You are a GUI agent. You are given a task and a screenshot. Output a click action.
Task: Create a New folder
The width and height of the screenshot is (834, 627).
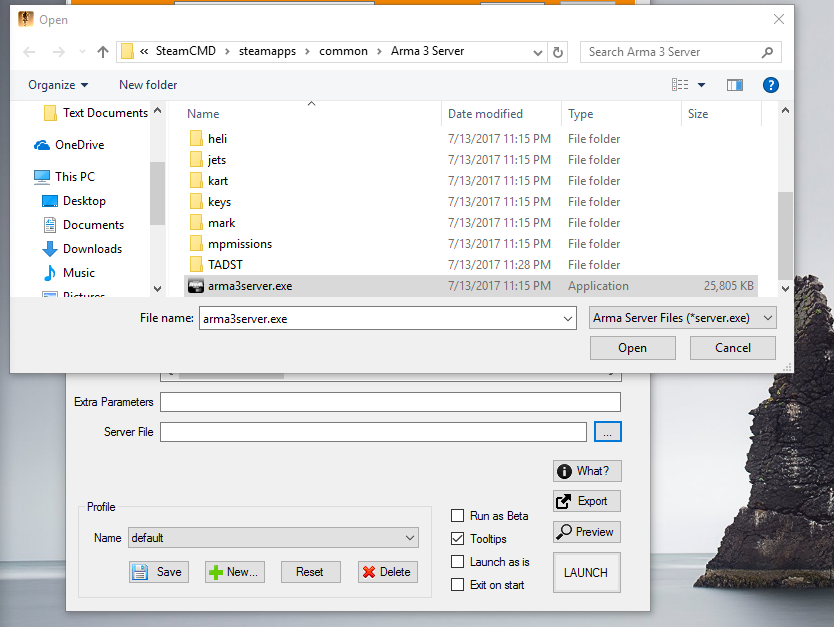coord(148,85)
